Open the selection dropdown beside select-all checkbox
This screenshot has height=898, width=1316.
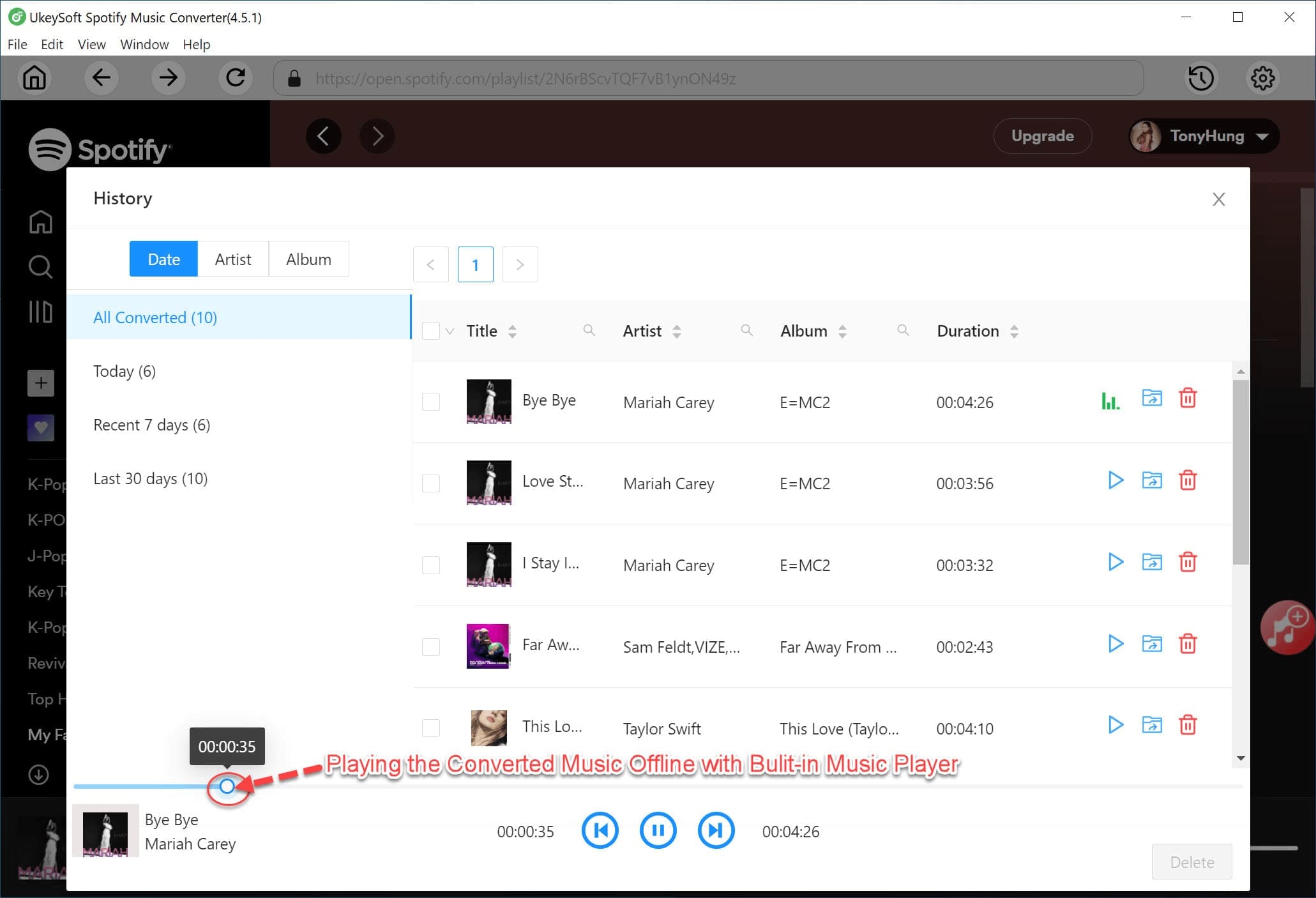point(450,331)
